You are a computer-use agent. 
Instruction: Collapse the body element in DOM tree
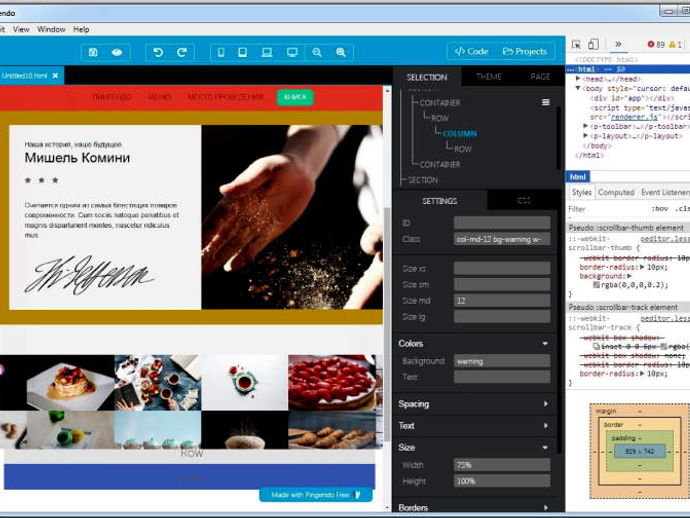578,88
